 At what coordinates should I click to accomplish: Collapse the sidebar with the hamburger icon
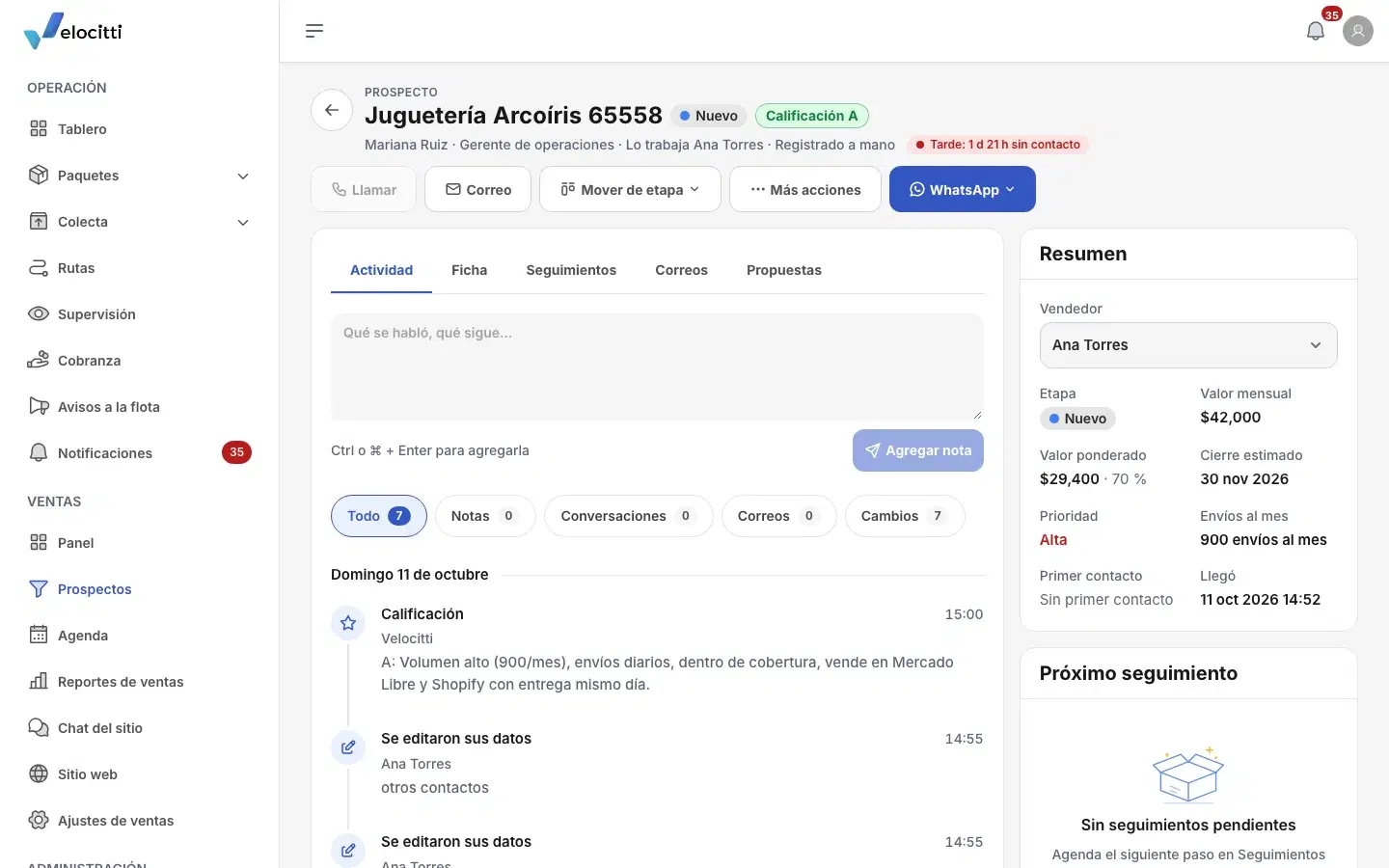click(314, 31)
